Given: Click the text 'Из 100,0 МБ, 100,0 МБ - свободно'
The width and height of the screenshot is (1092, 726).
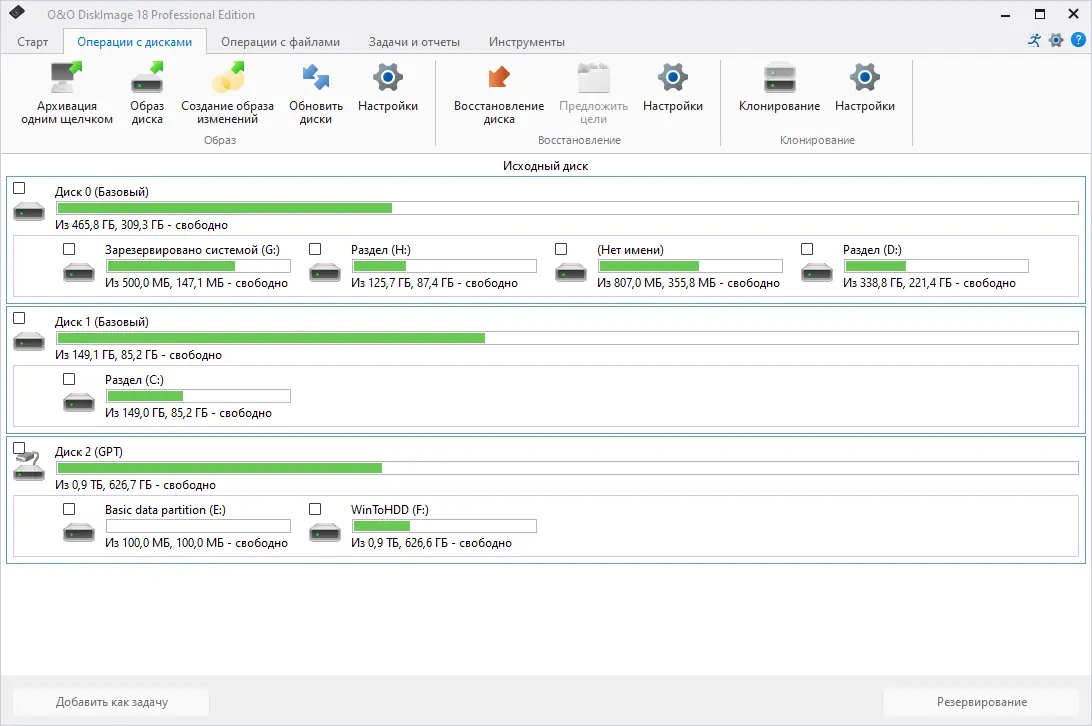Looking at the screenshot, I should 196,543.
